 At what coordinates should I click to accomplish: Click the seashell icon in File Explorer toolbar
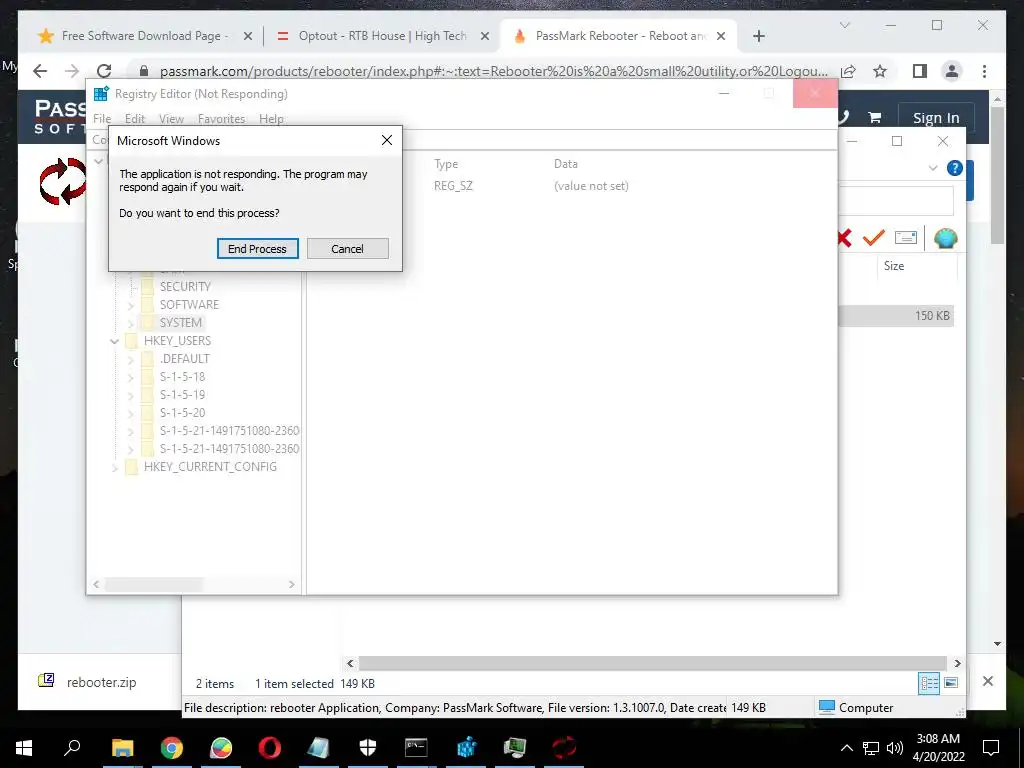tap(945, 238)
